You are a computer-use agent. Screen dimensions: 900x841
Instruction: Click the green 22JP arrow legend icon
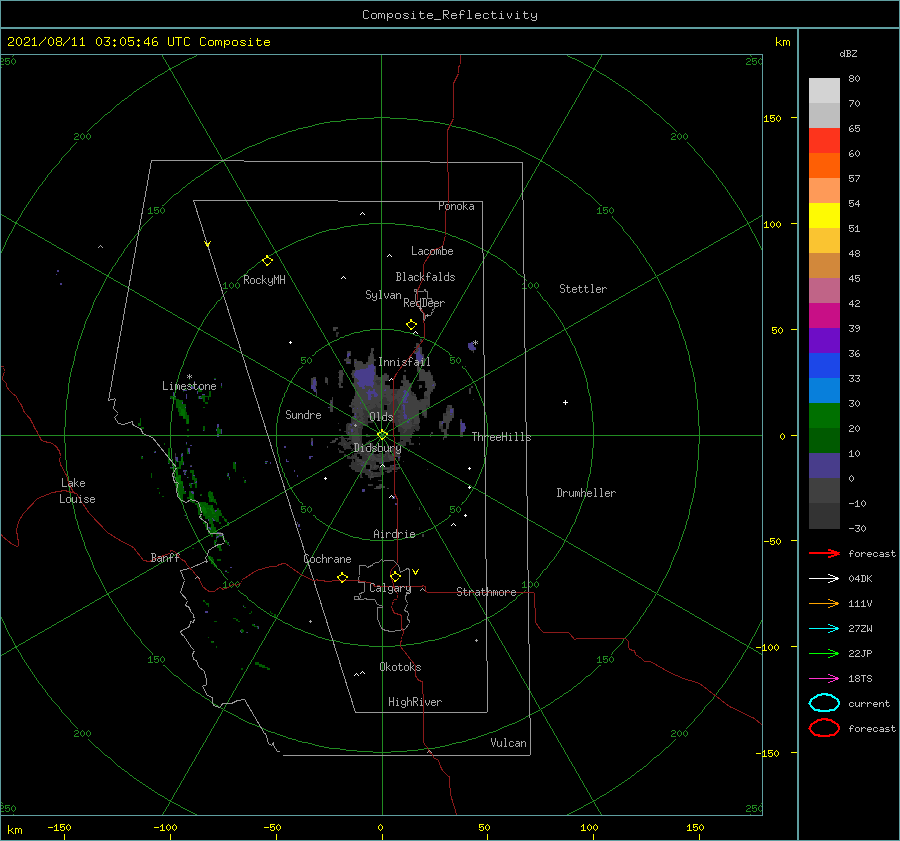pyautogui.click(x=824, y=653)
